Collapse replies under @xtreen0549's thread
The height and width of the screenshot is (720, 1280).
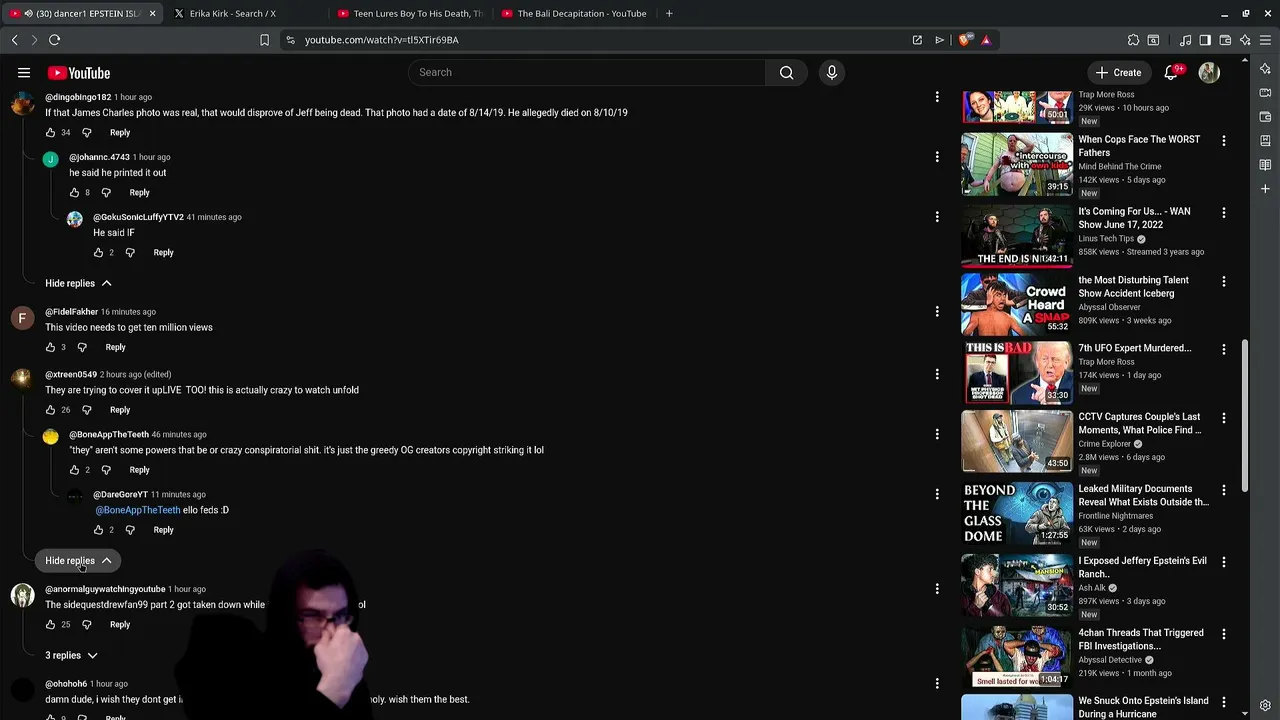click(x=78, y=560)
